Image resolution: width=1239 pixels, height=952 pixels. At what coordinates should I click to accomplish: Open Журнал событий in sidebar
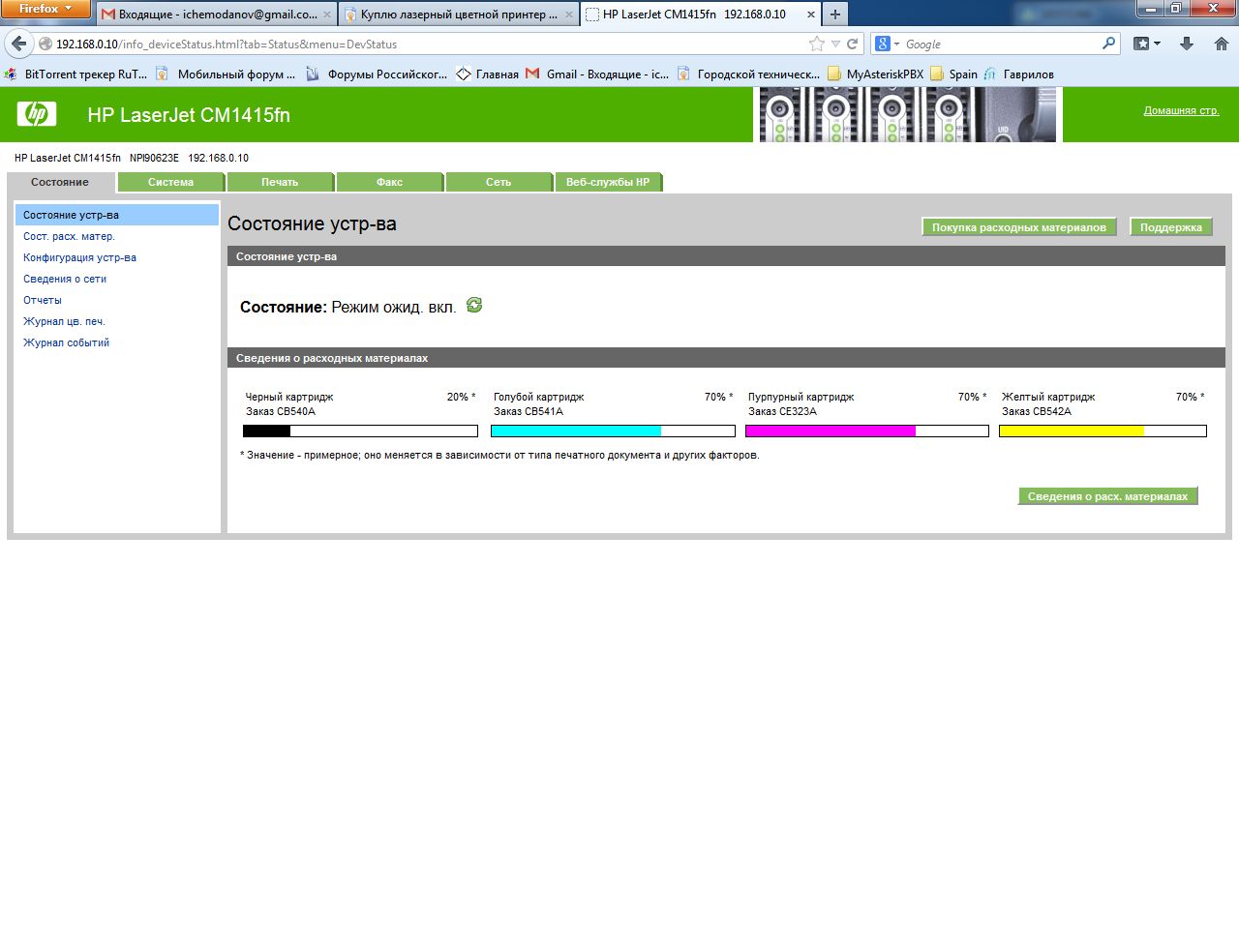66,342
